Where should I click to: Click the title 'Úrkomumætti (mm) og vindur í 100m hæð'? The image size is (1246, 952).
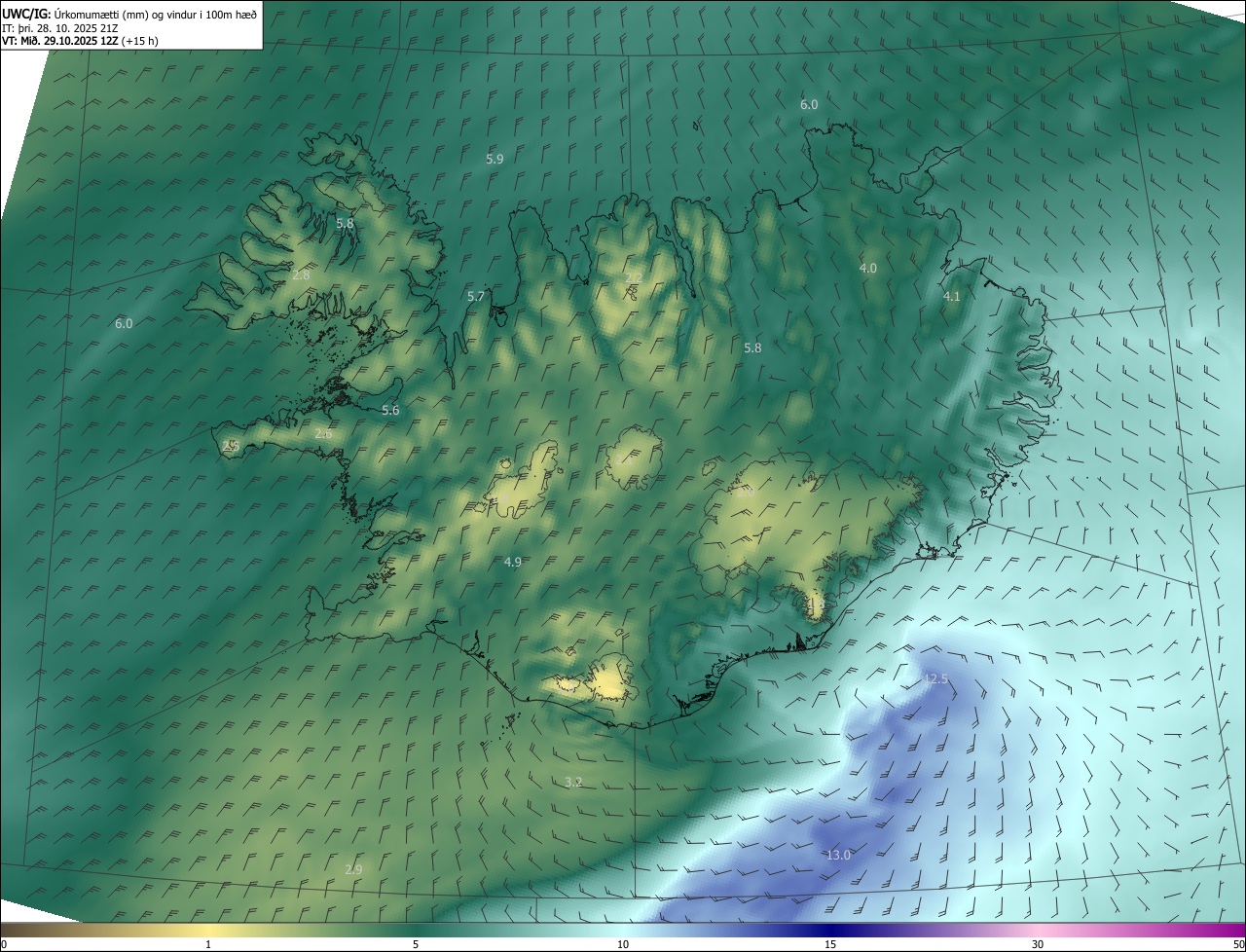pyautogui.click(x=156, y=14)
